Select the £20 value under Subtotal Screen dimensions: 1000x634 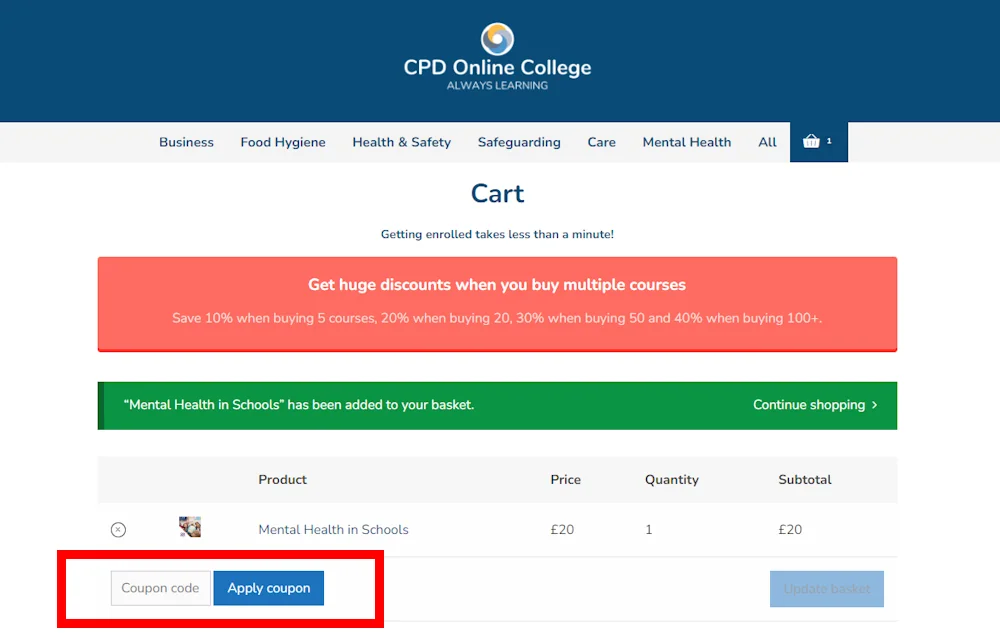coord(790,529)
